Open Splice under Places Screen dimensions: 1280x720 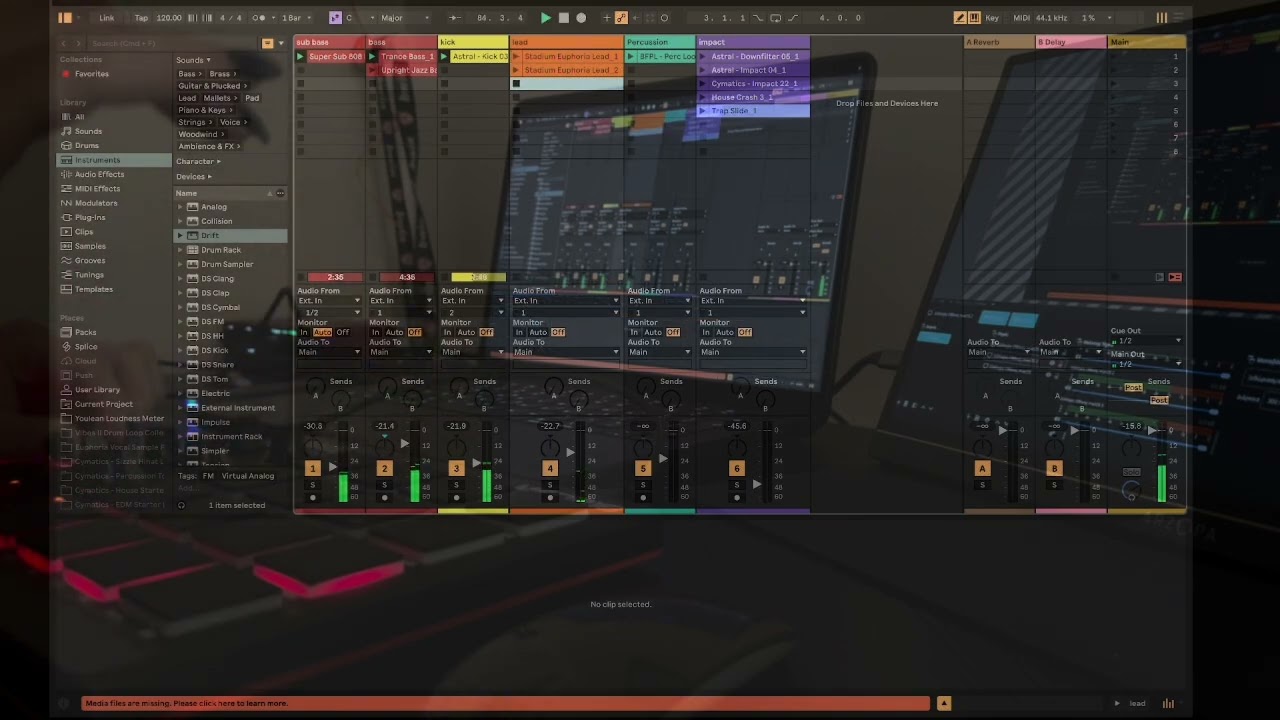(86, 347)
